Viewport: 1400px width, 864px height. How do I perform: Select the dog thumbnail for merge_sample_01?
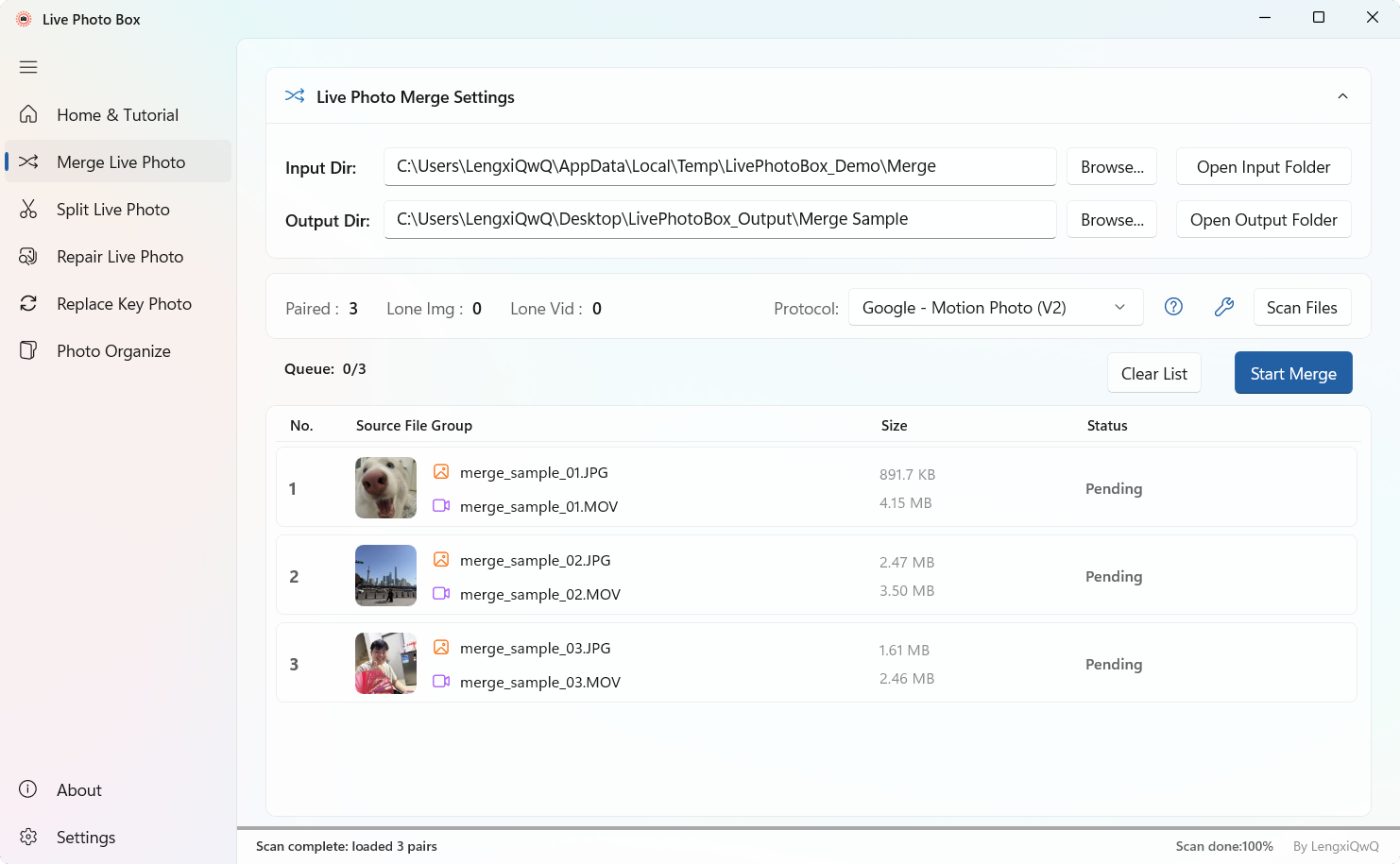(385, 487)
